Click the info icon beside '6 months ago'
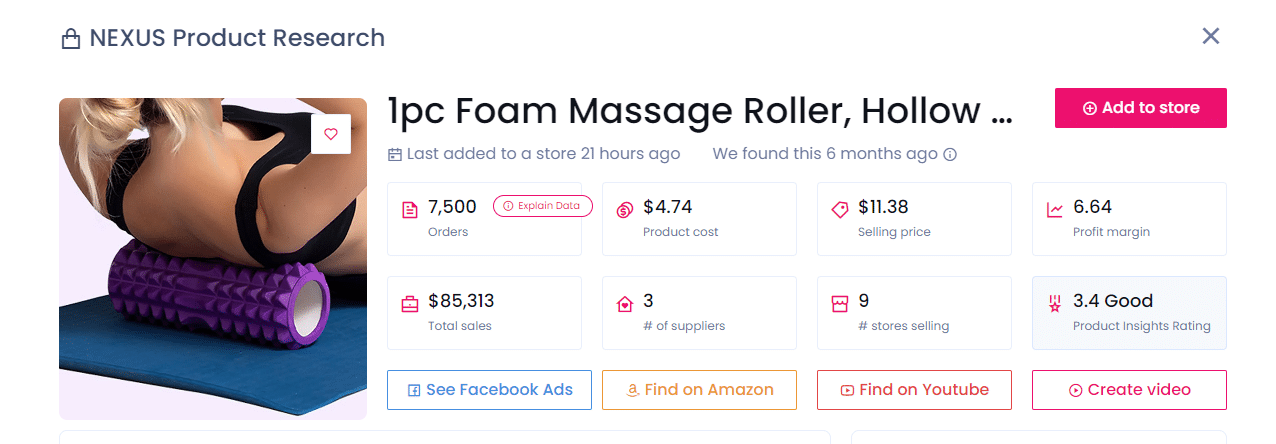The height and width of the screenshot is (444, 1276). click(951, 154)
